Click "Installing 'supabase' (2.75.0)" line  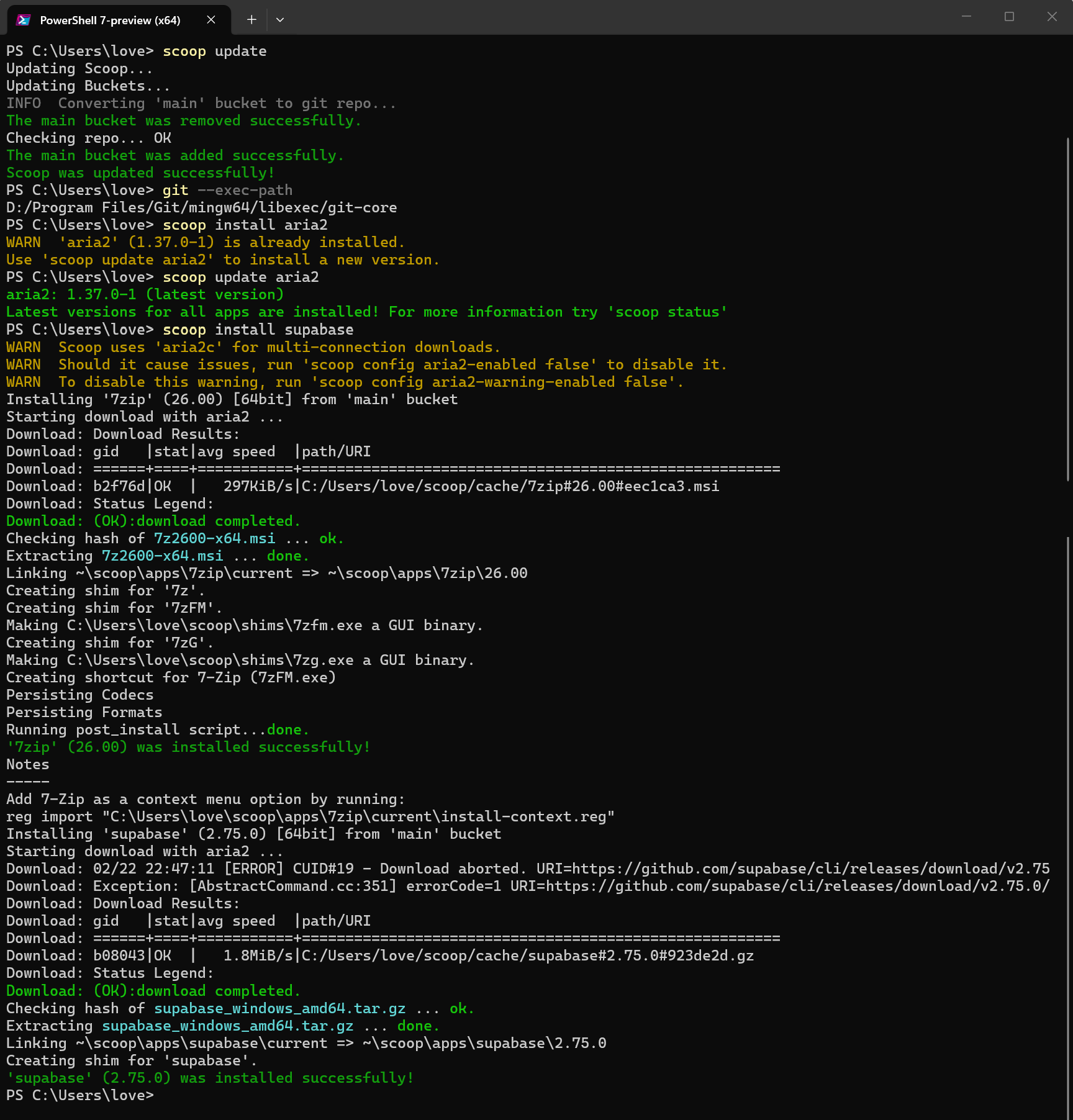pos(254,834)
